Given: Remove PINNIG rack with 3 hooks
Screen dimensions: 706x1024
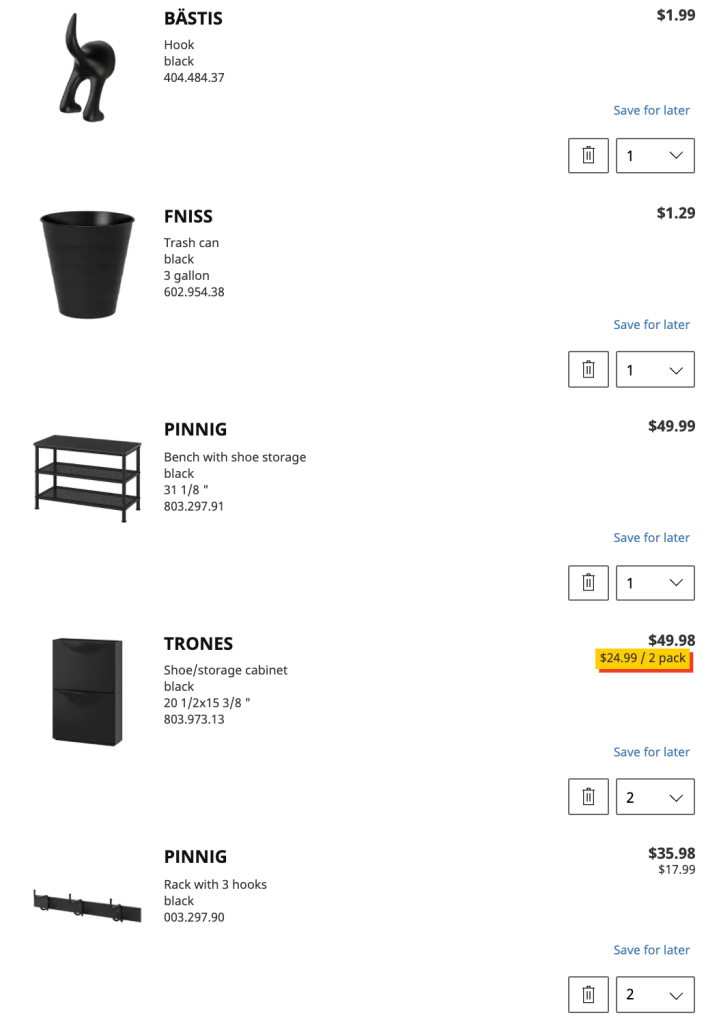Looking at the screenshot, I should [588, 994].
